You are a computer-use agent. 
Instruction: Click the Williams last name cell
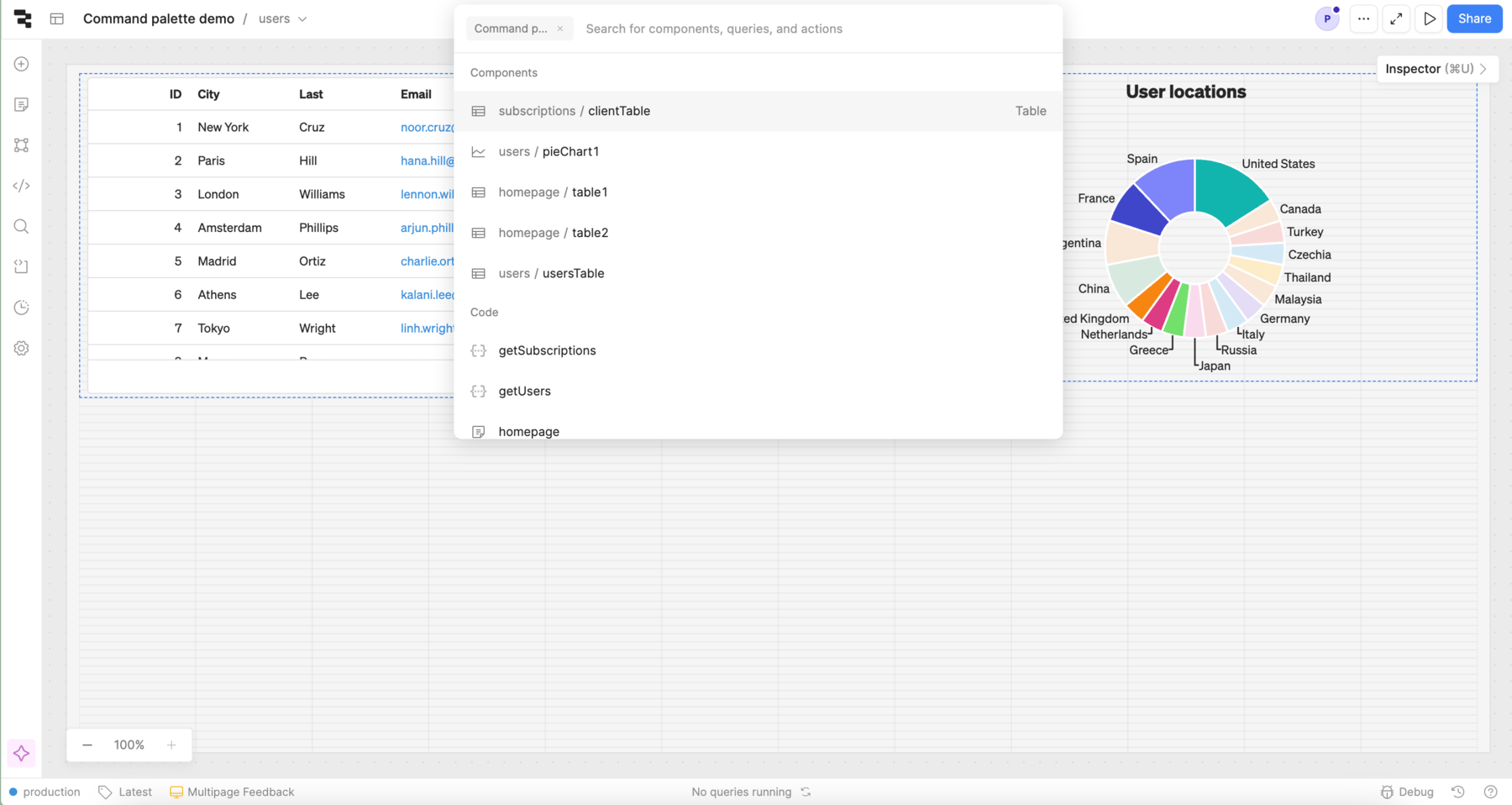[x=322, y=194]
